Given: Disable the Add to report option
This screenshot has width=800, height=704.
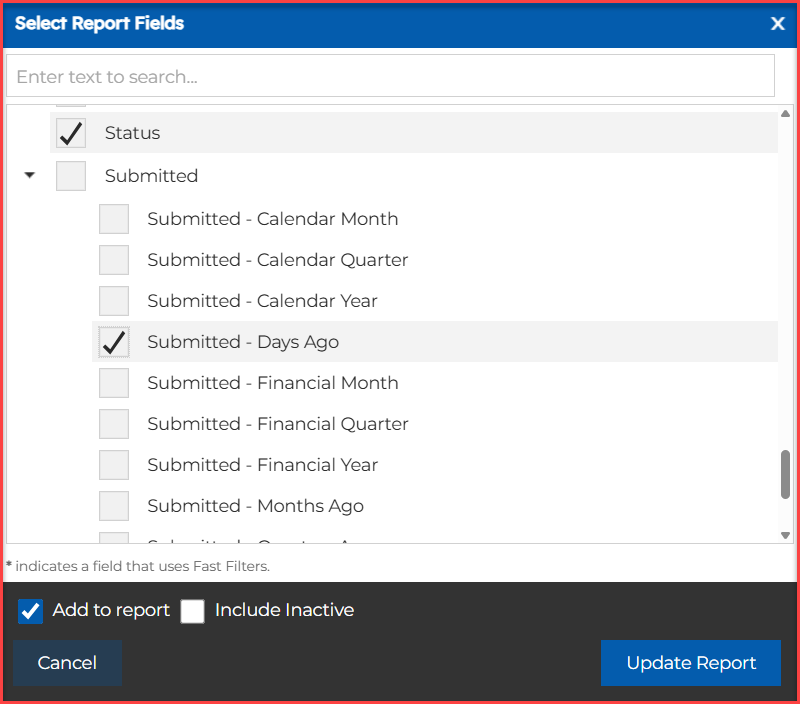Looking at the screenshot, I should (31, 611).
